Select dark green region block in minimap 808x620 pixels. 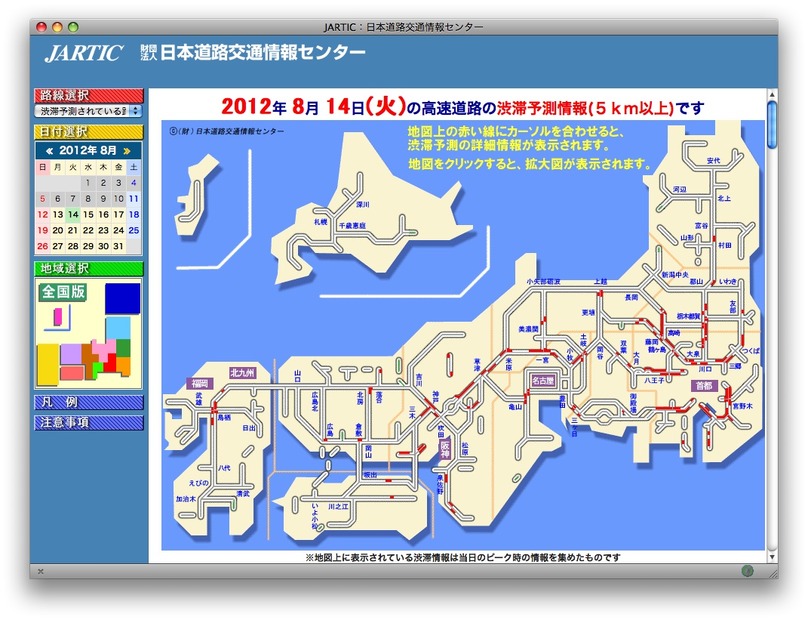[124, 348]
